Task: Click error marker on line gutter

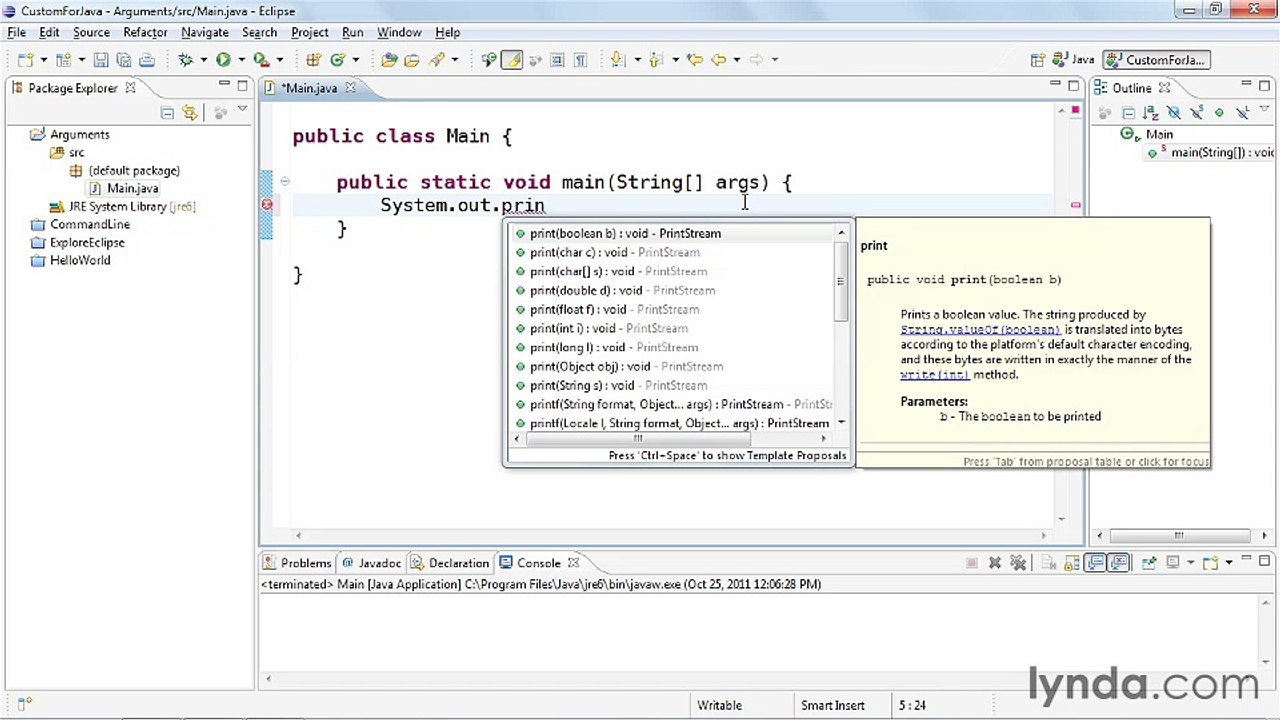Action: 267,205
